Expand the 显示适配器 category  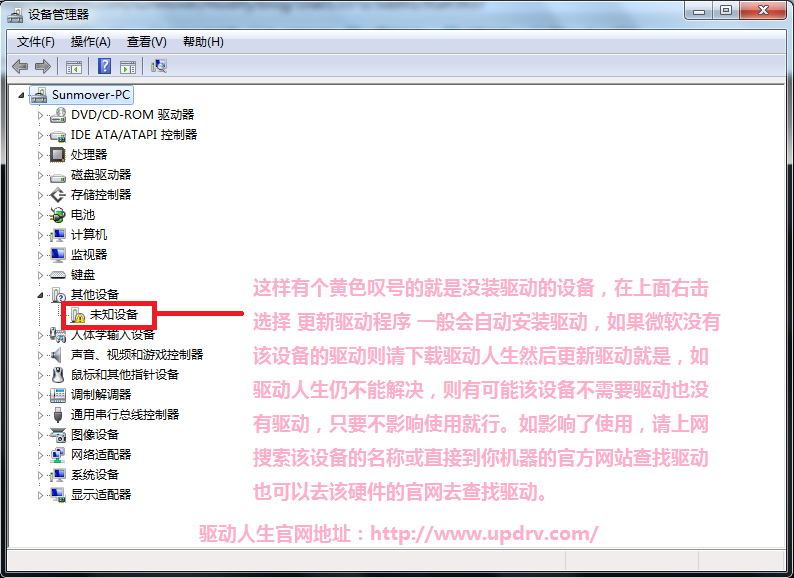tap(41, 495)
